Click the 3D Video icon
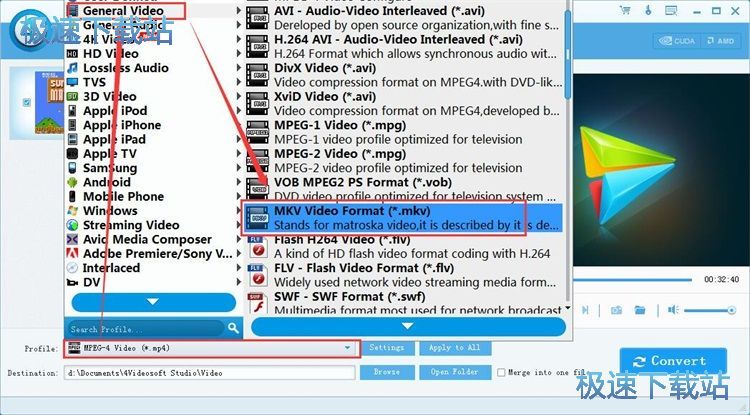Screen dimensions: 750x415 [72, 97]
